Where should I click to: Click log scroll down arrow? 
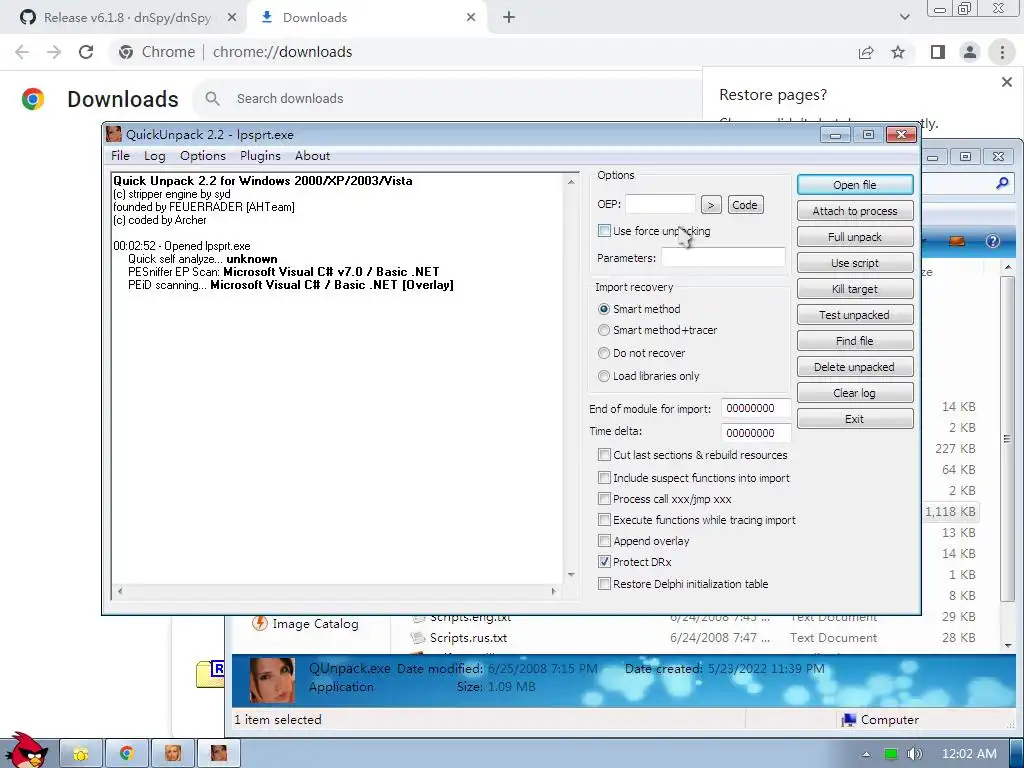(571, 575)
